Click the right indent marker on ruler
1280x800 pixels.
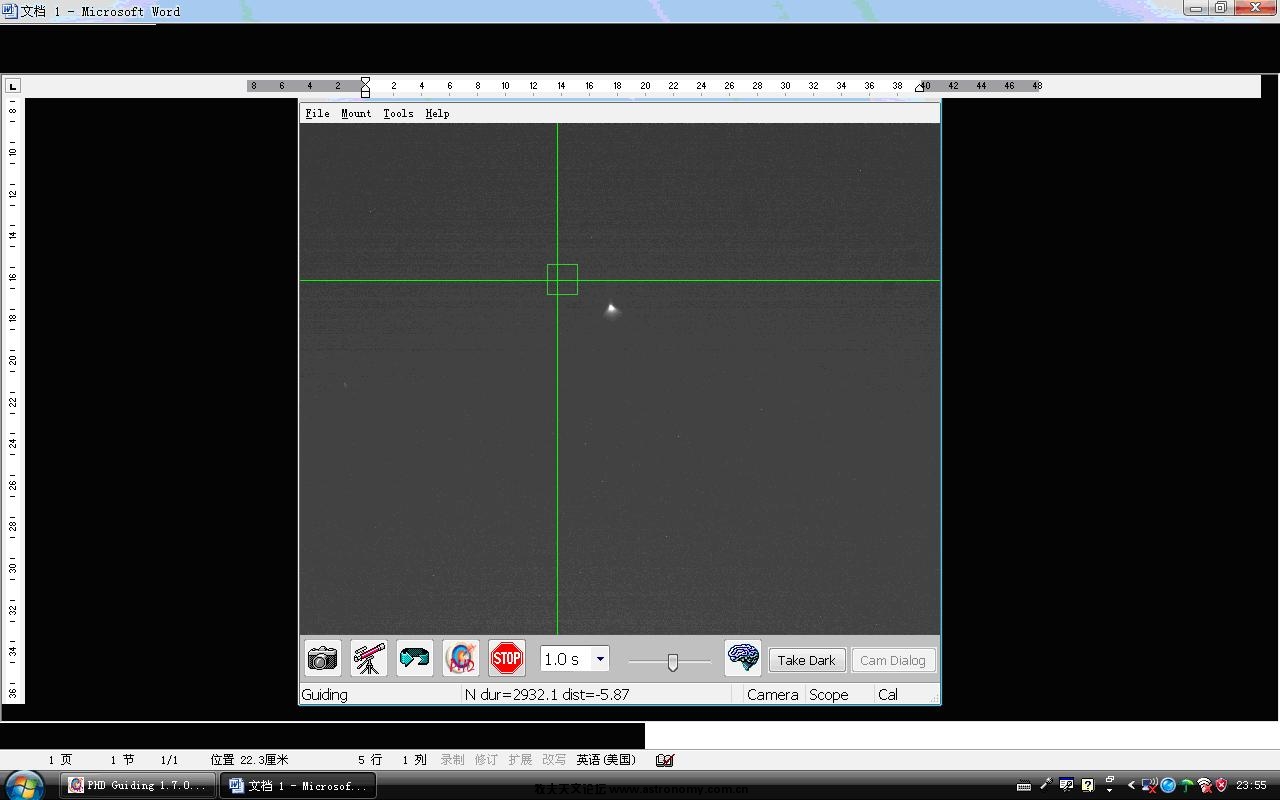[921, 87]
